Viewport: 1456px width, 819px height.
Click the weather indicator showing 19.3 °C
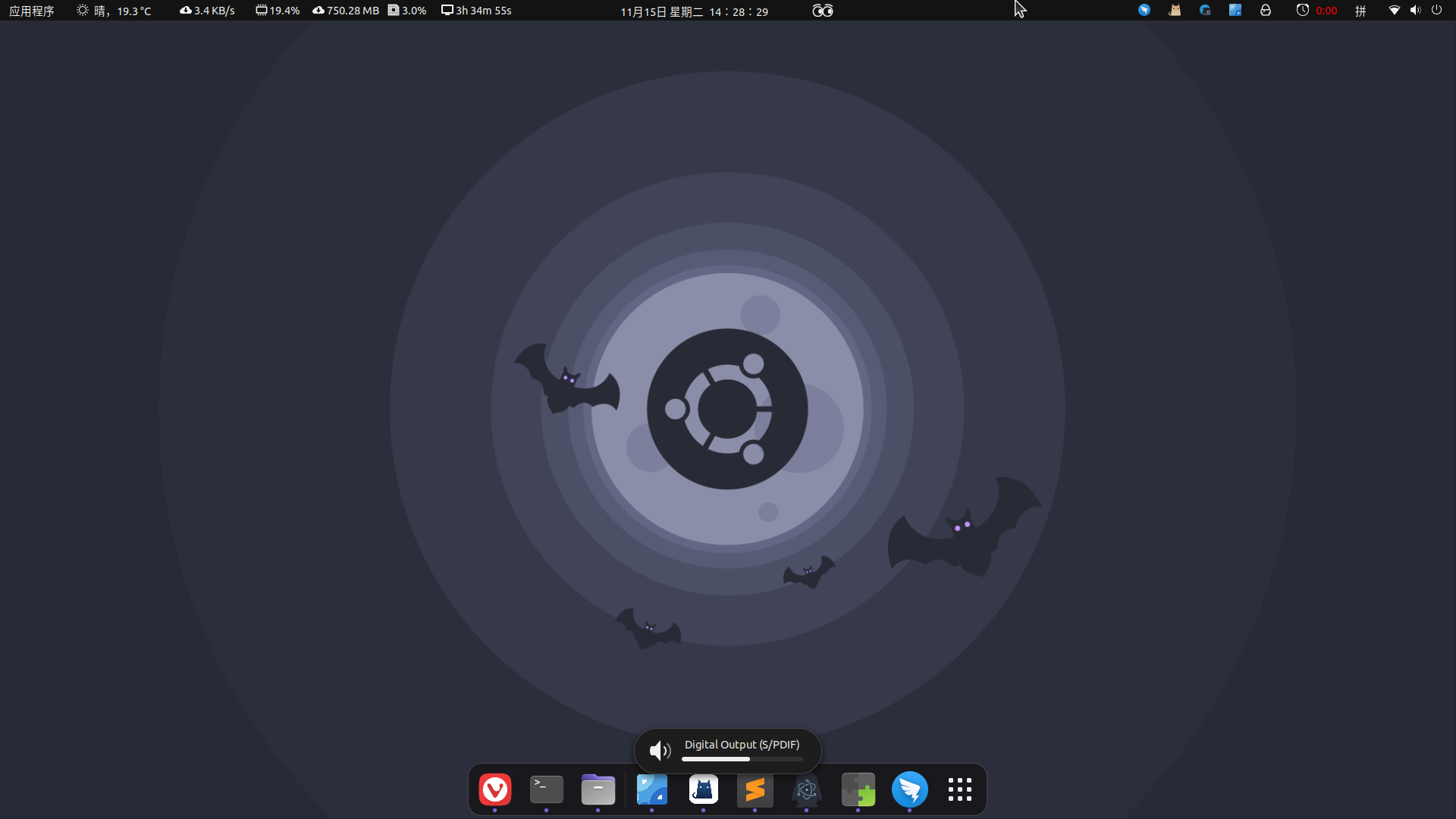[x=114, y=11]
